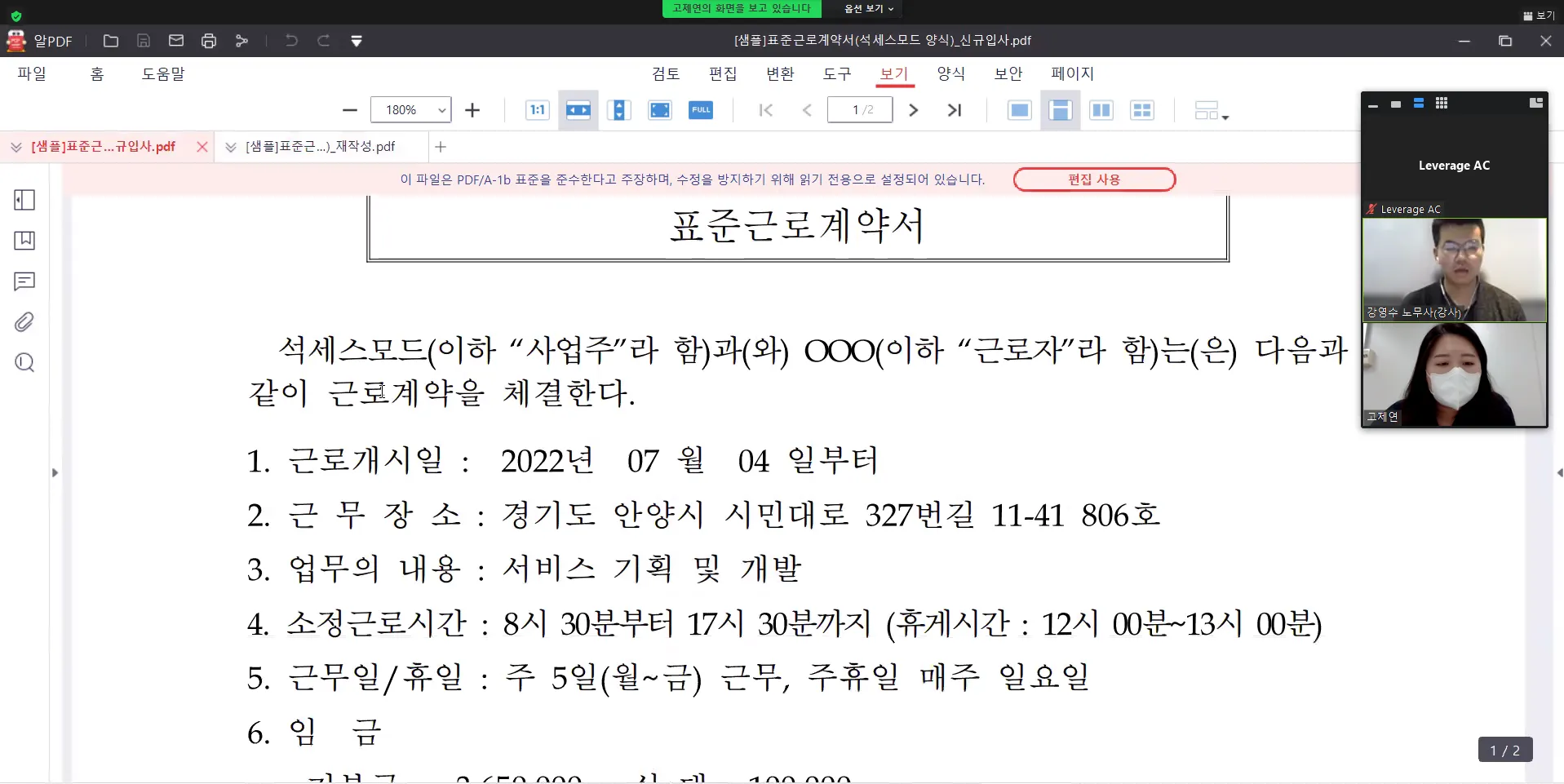Click the redo arrow icon
Viewport: 1564px width, 784px height.
pos(324,41)
